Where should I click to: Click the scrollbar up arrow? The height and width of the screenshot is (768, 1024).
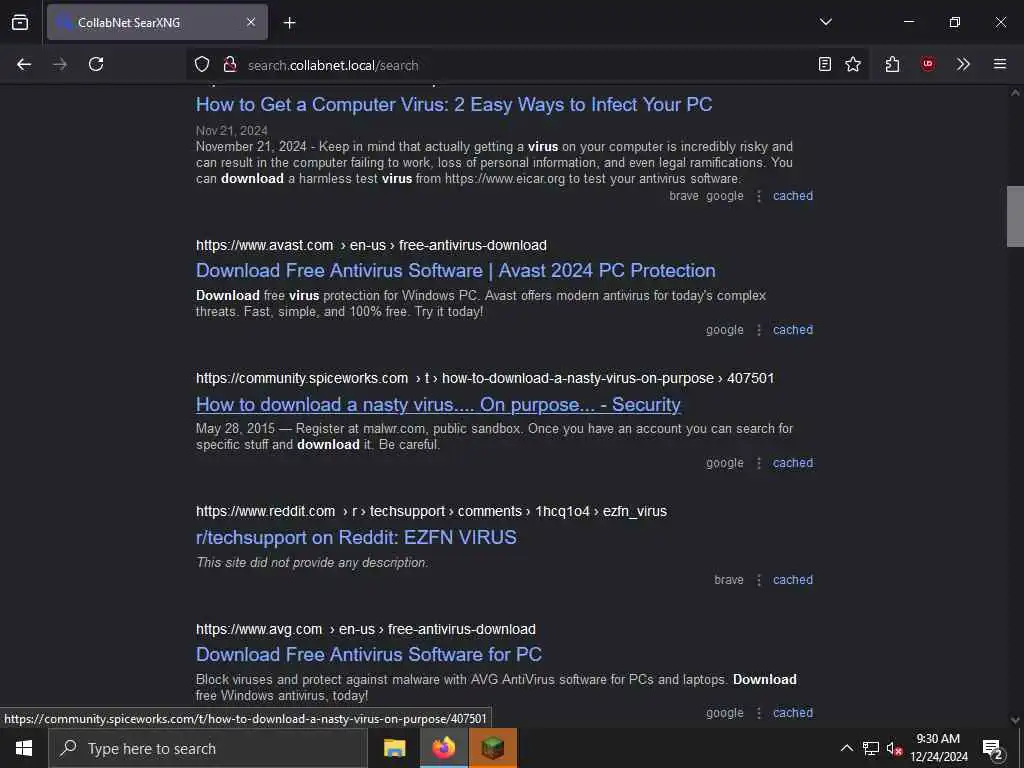(x=1015, y=93)
